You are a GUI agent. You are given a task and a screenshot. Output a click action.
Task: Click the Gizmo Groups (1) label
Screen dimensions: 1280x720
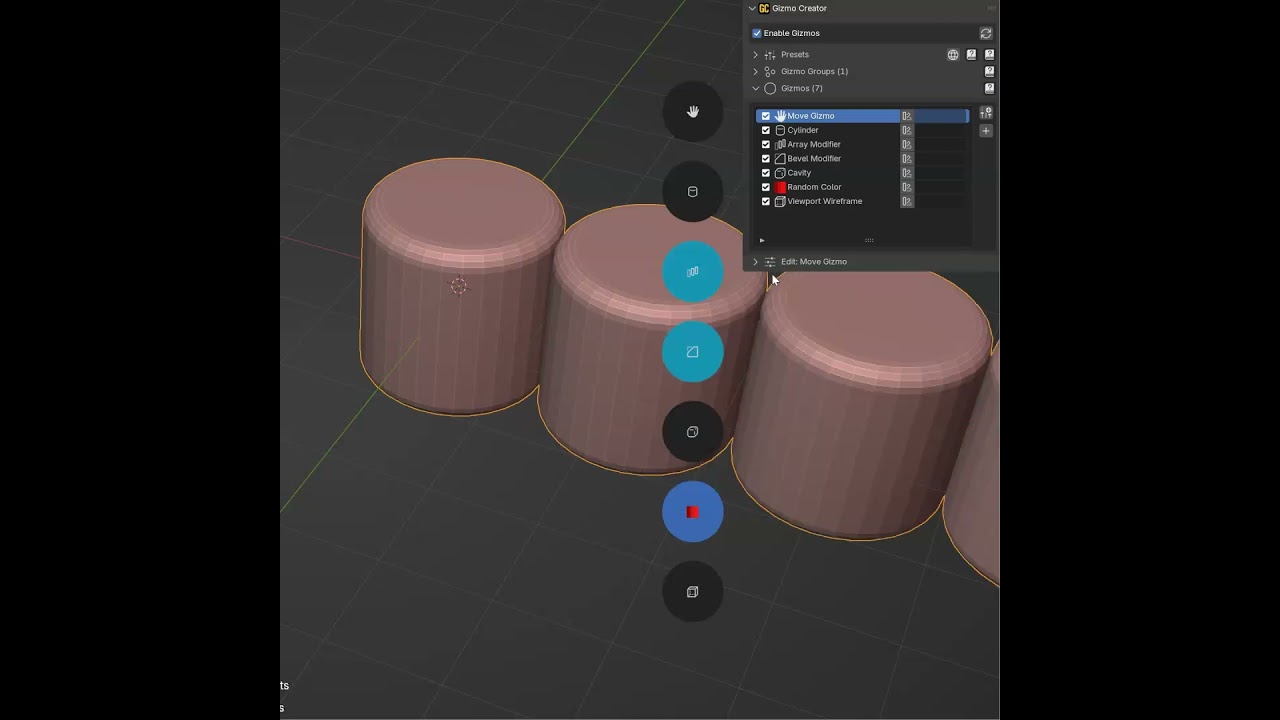(814, 71)
